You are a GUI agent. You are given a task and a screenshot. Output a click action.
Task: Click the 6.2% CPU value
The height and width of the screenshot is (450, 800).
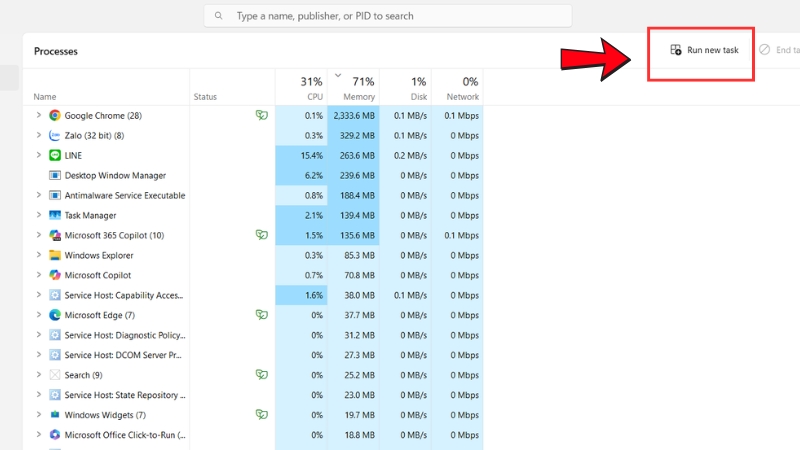(314, 176)
